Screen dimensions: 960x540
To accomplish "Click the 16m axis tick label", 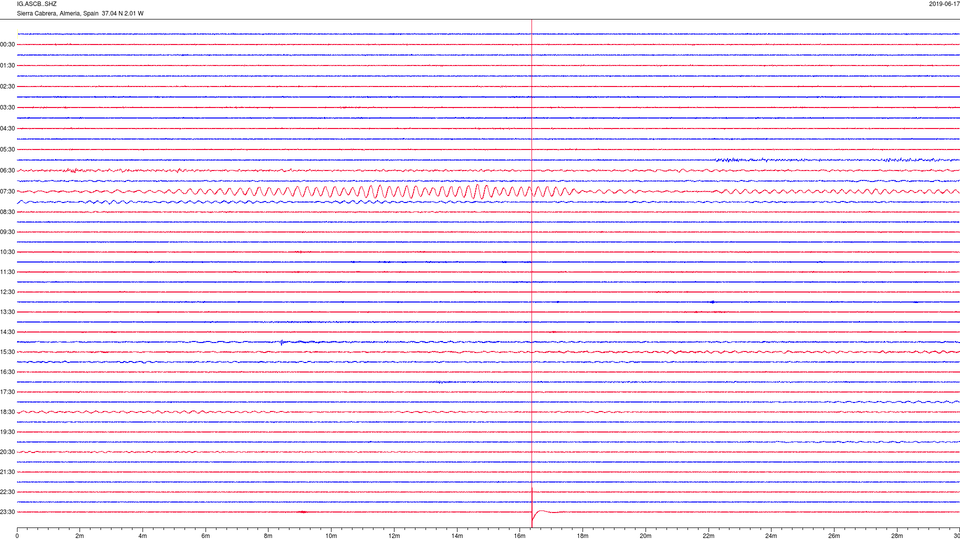I will [520, 536].
